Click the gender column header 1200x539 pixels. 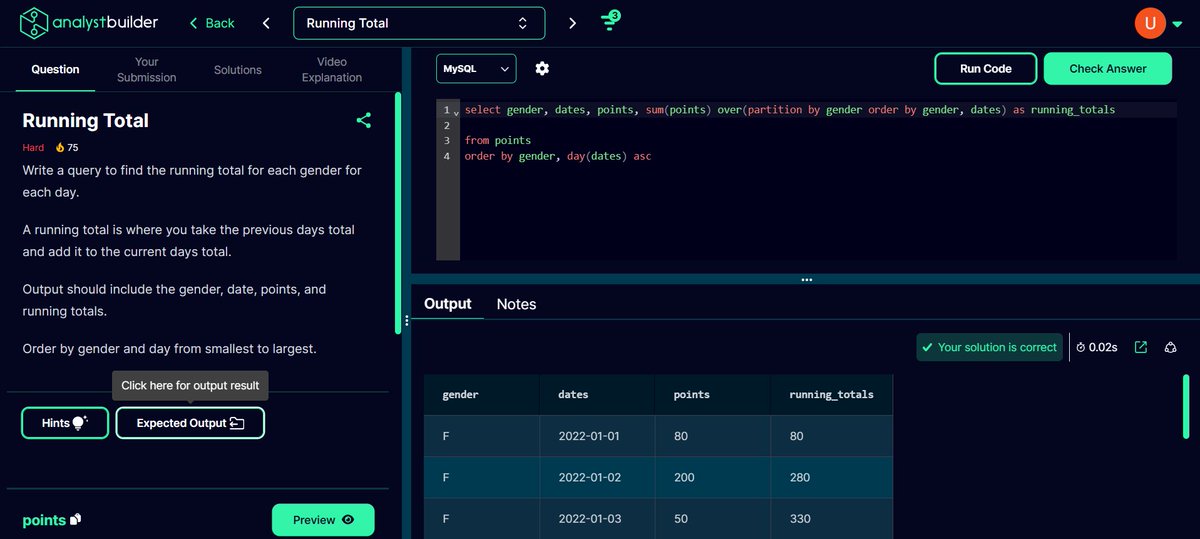(x=482, y=395)
